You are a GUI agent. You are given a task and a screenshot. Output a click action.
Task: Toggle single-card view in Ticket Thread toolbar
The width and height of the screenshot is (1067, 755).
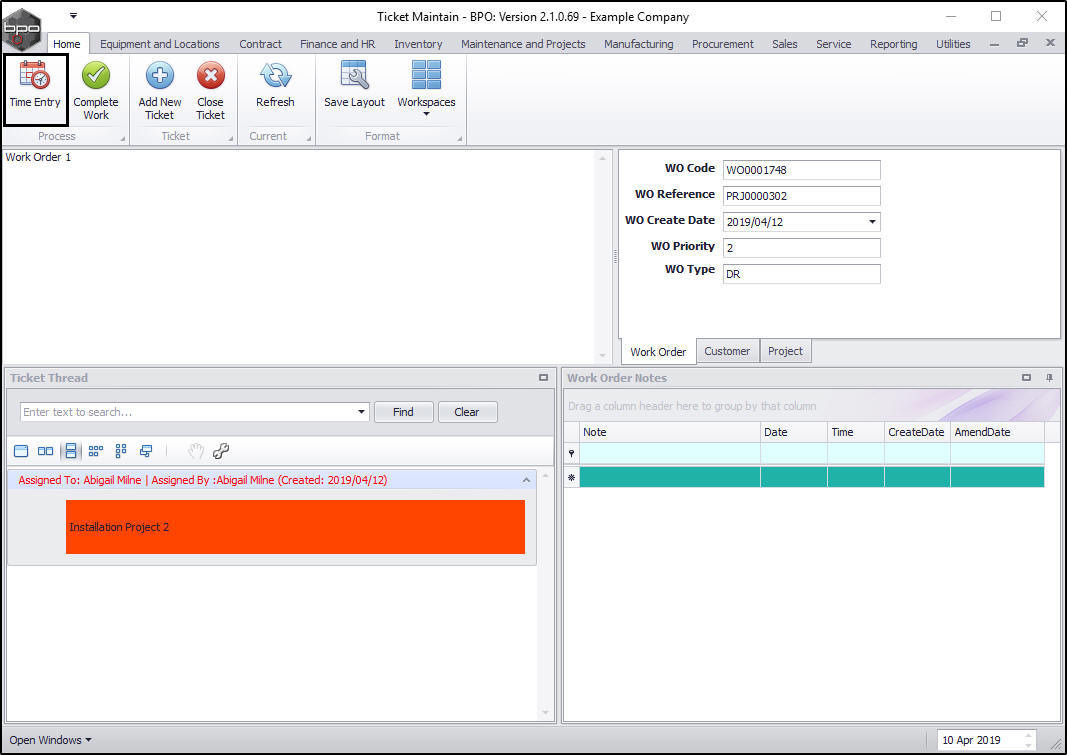coord(21,451)
